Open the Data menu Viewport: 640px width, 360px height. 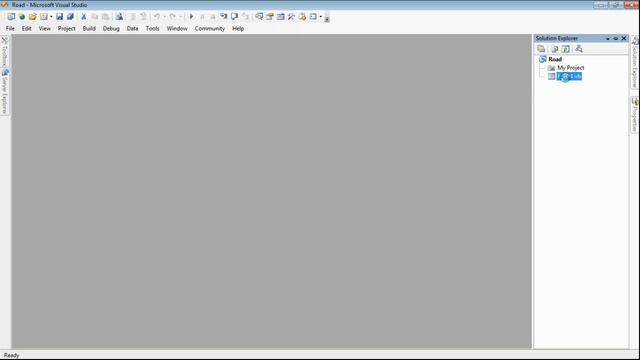pos(132,29)
